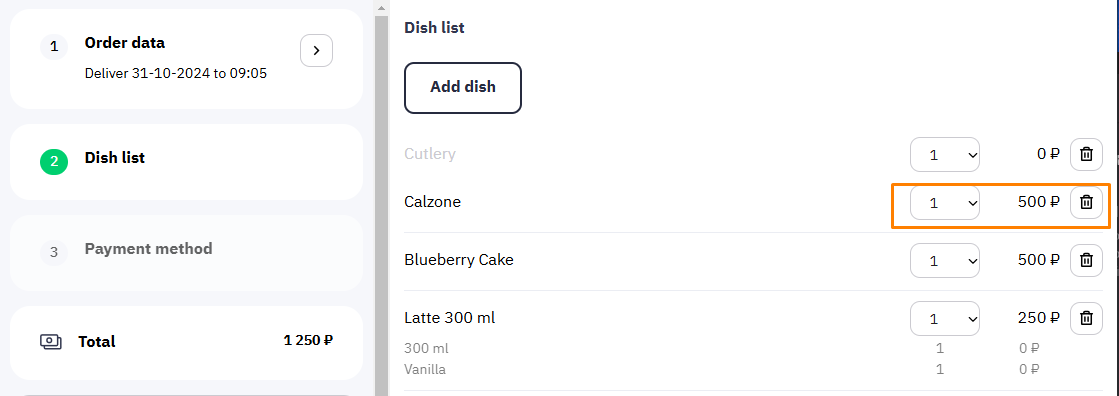Open the Calzone quantity dropdown
This screenshot has width=1119, height=396.
coord(945,203)
